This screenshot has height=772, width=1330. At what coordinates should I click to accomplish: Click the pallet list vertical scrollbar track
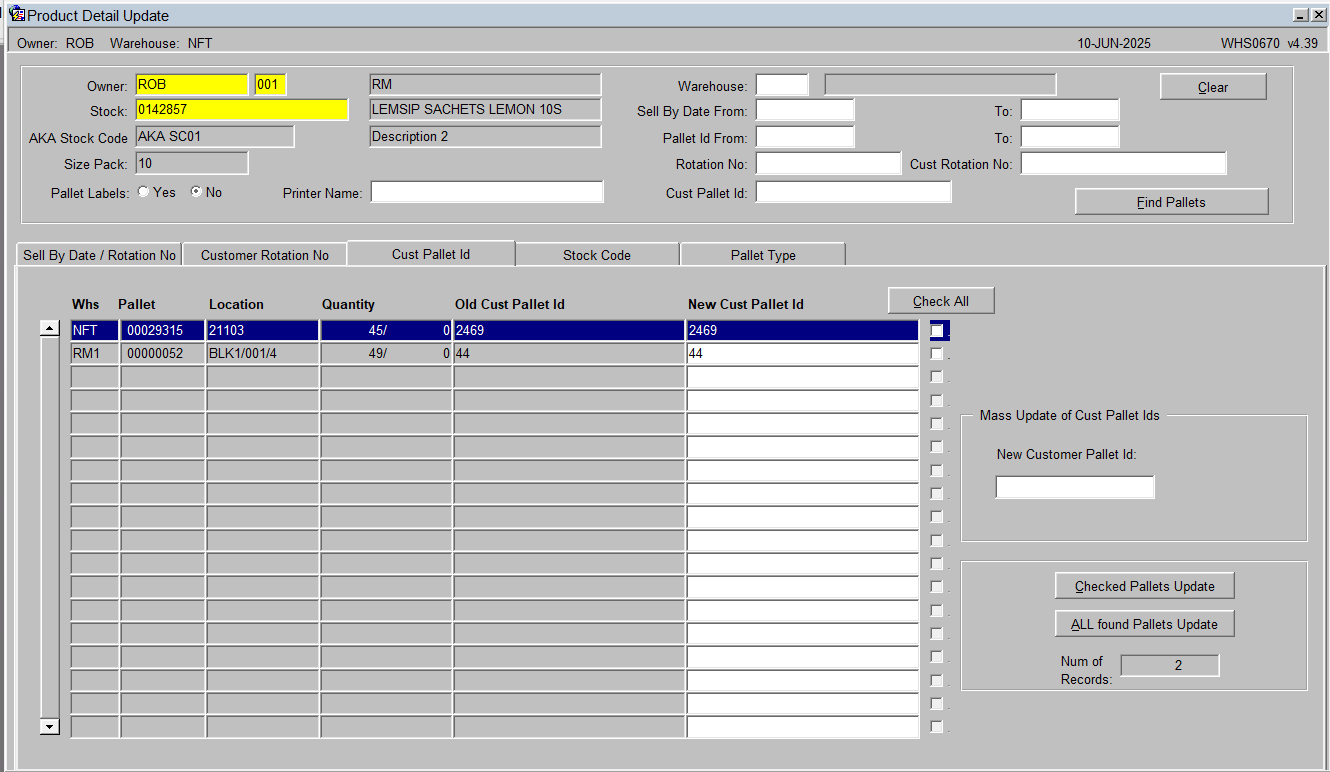pos(50,527)
